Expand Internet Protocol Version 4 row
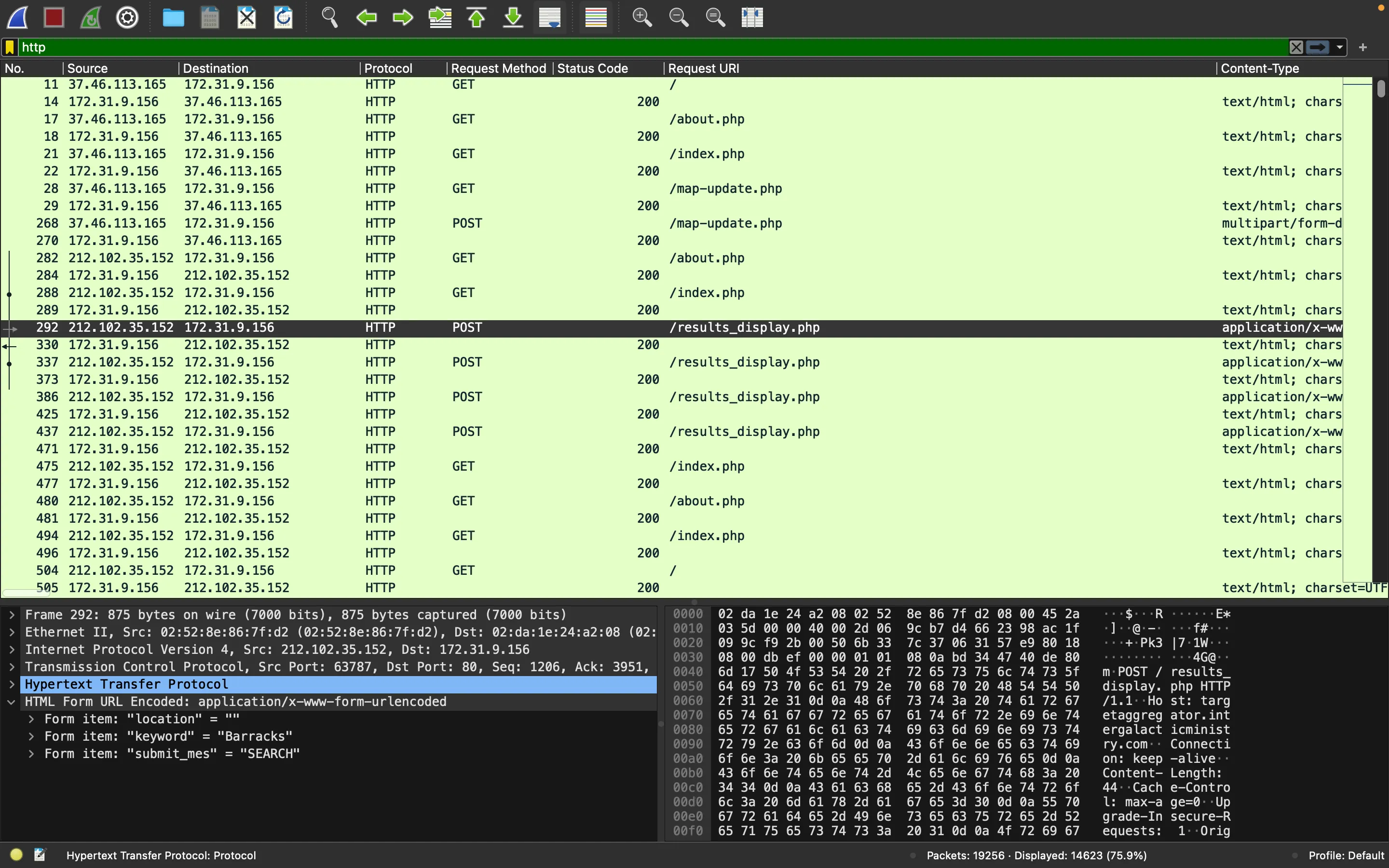1389x868 pixels. [12, 649]
